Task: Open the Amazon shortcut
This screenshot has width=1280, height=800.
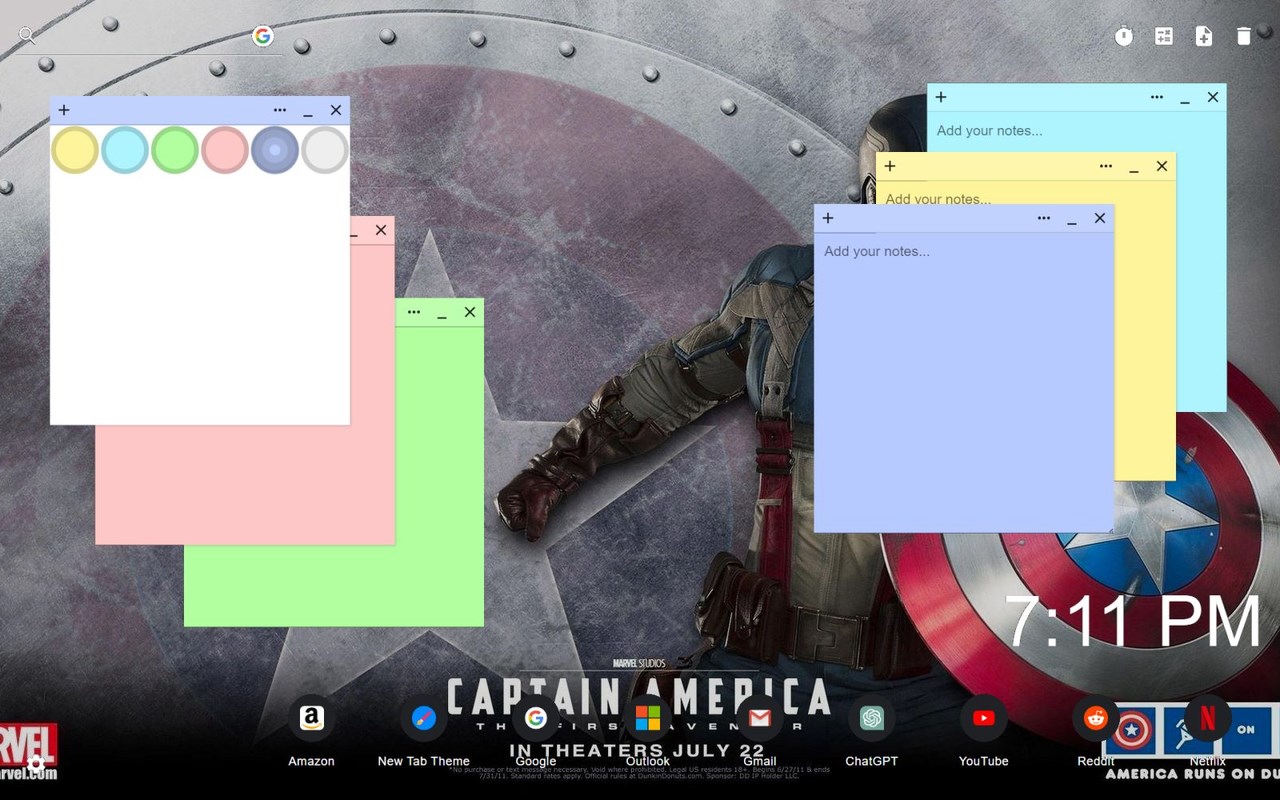Action: point(312,718)
